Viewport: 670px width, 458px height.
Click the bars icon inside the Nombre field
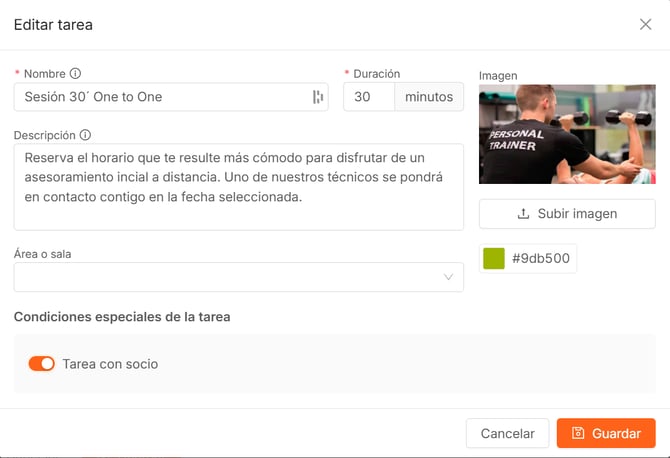click(318, 97)
